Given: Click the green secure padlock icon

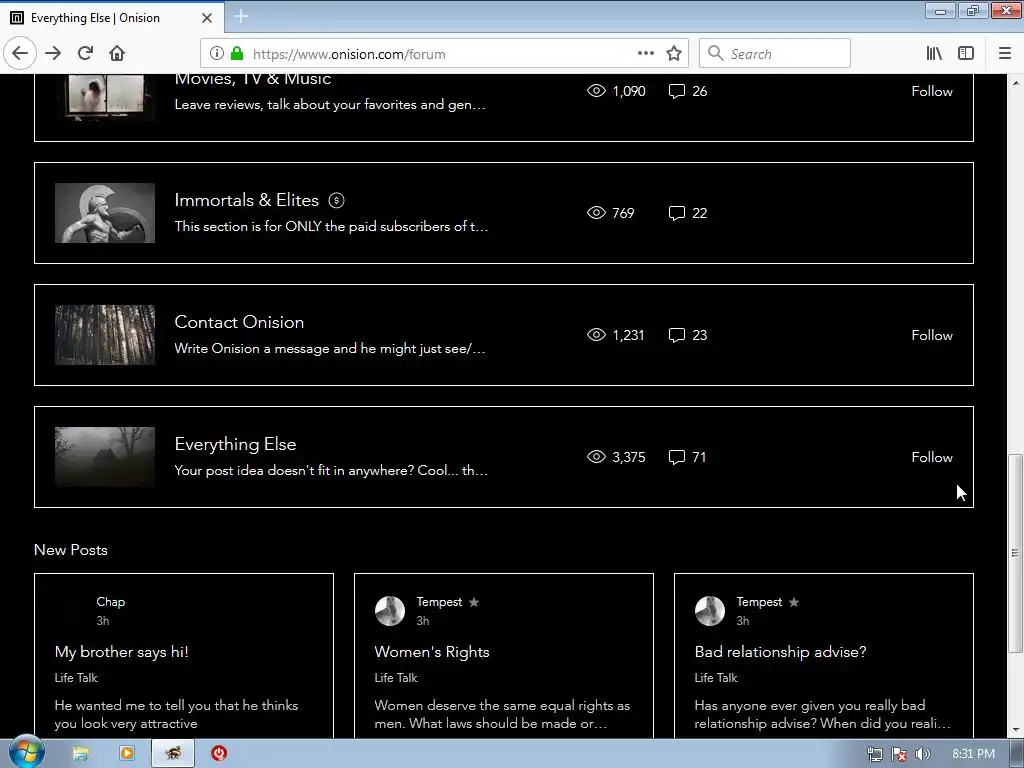Looking at the screenshot, I should [237, 54].
